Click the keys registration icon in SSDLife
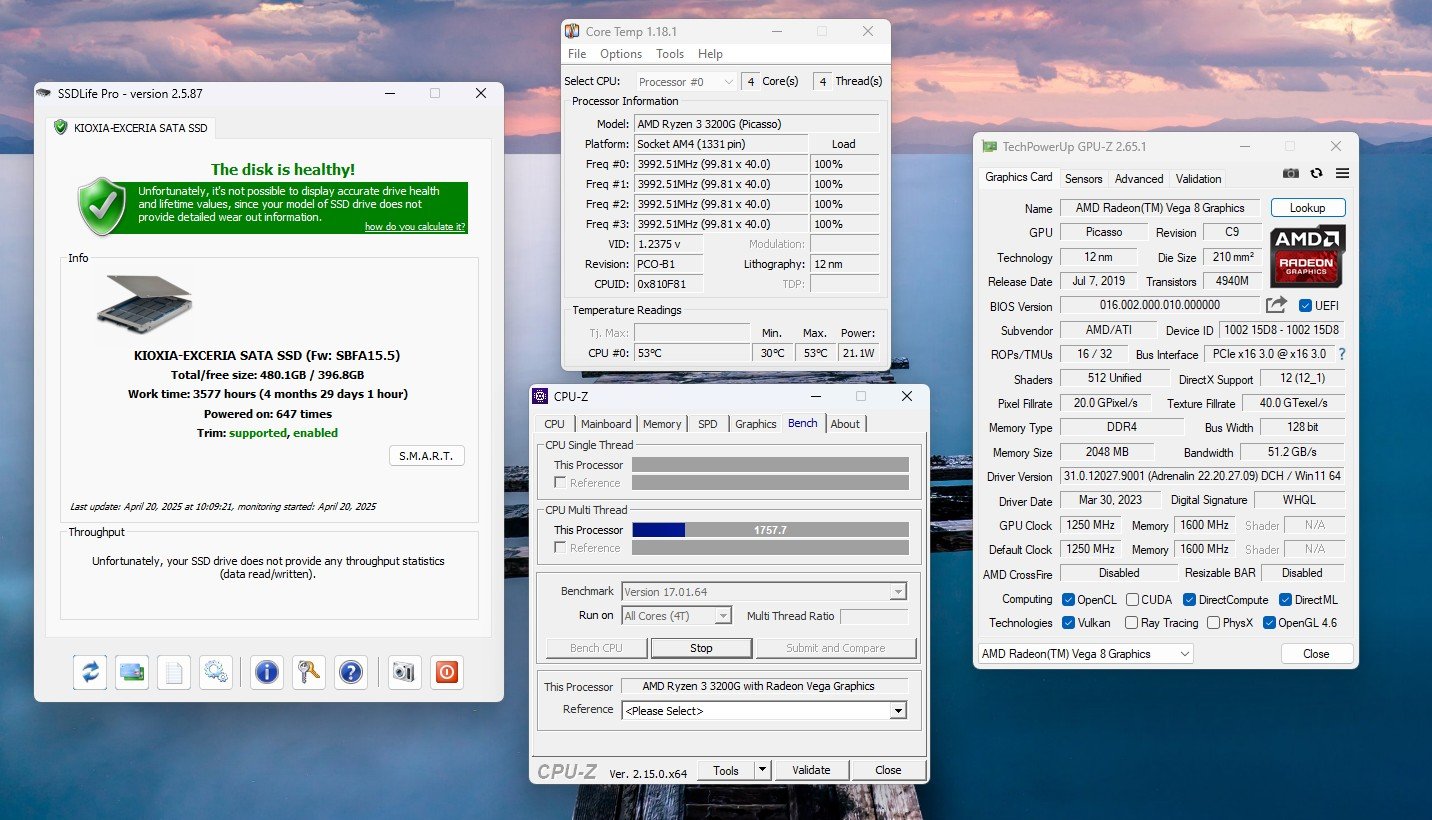The image size is (1432, 820). point(309,672)
